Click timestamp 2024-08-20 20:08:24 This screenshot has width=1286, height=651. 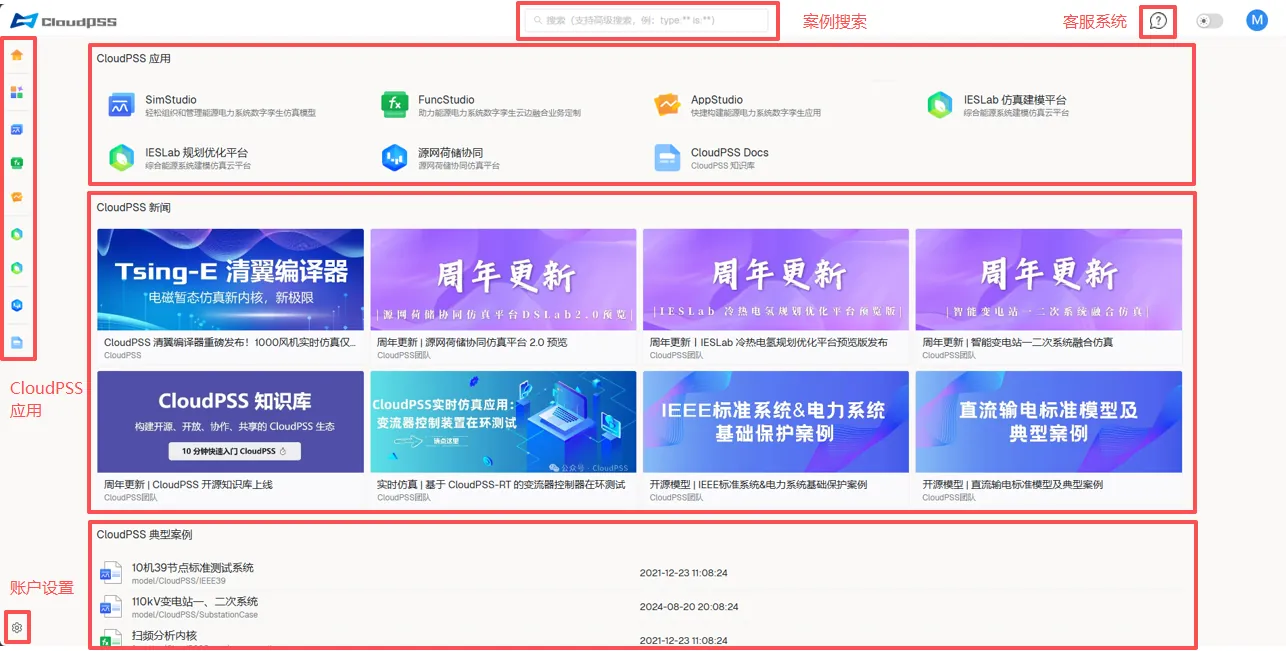point(689,607)
